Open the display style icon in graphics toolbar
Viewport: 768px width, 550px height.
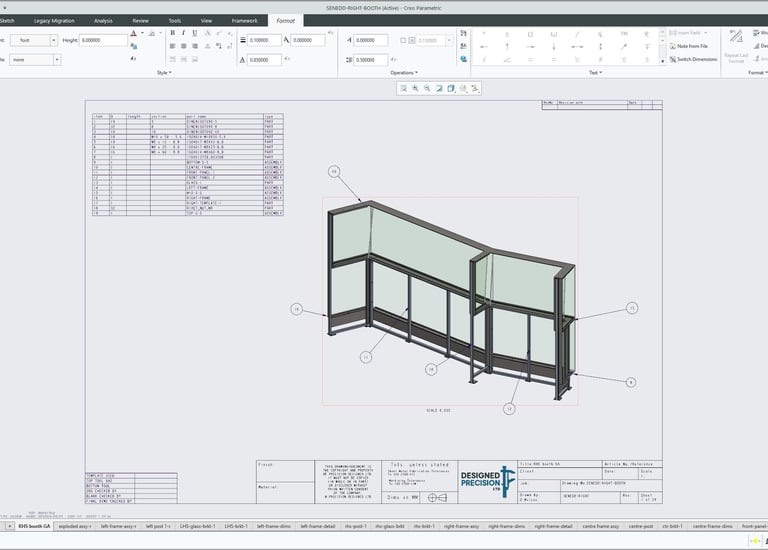point(451,88)
